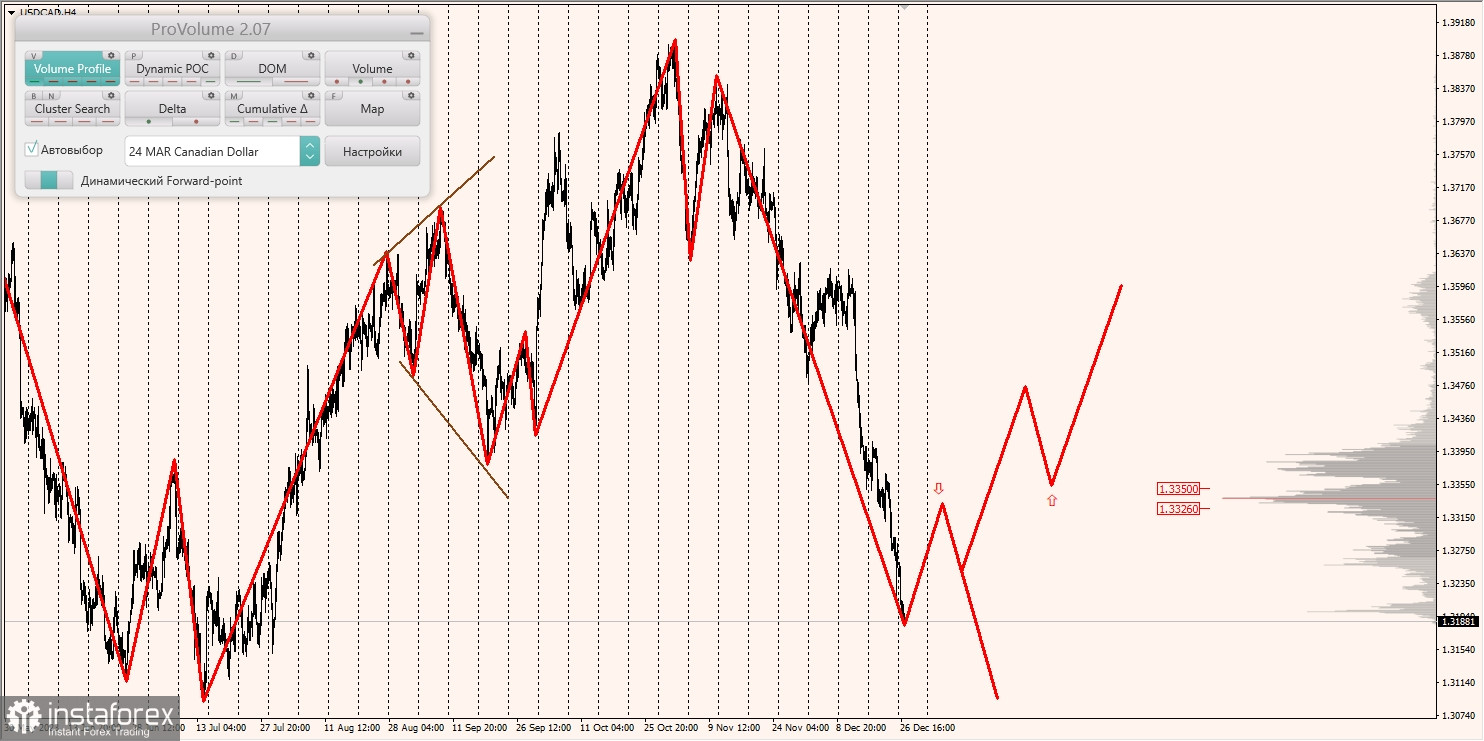This screenshot has height=741, width=1484.
Task: Click the F hotkey tag on Map
Action: click(334, 96)
